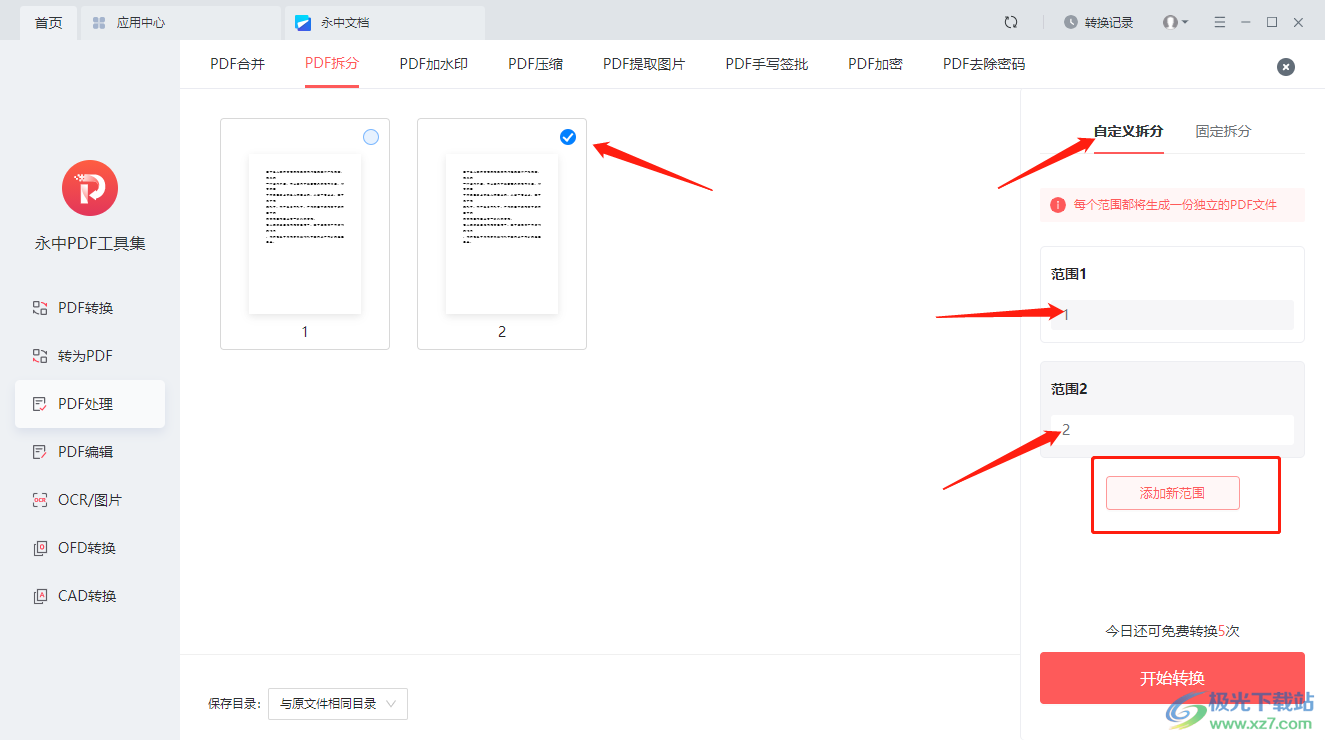Open the PDF去除密码 tab
The height and width of the screenshot is (740, 1325).
tap(984, 64)
